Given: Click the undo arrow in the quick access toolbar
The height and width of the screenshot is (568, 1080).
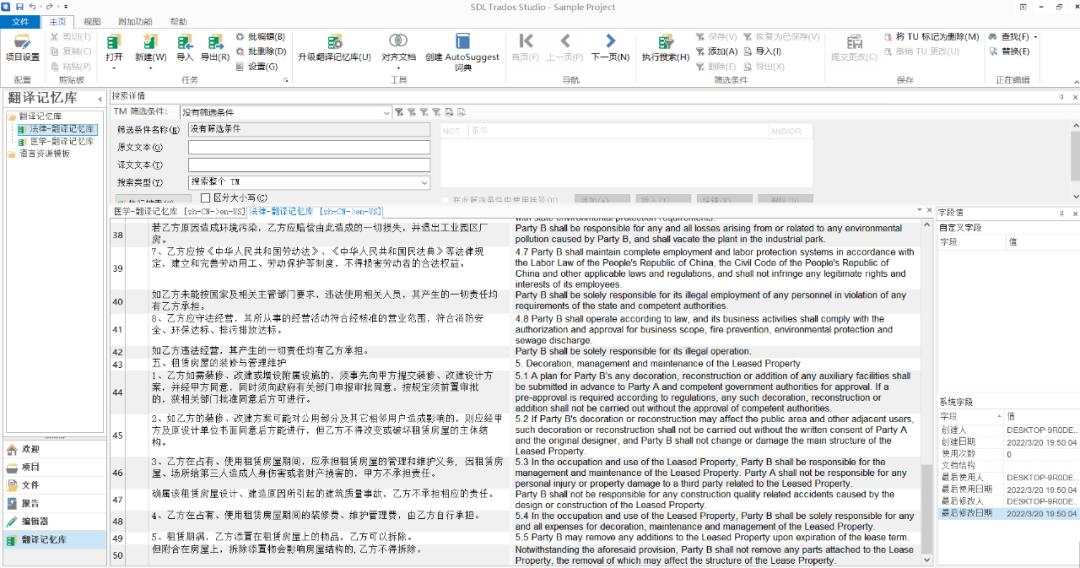Looking at the screenshot, I should [32, 7].
